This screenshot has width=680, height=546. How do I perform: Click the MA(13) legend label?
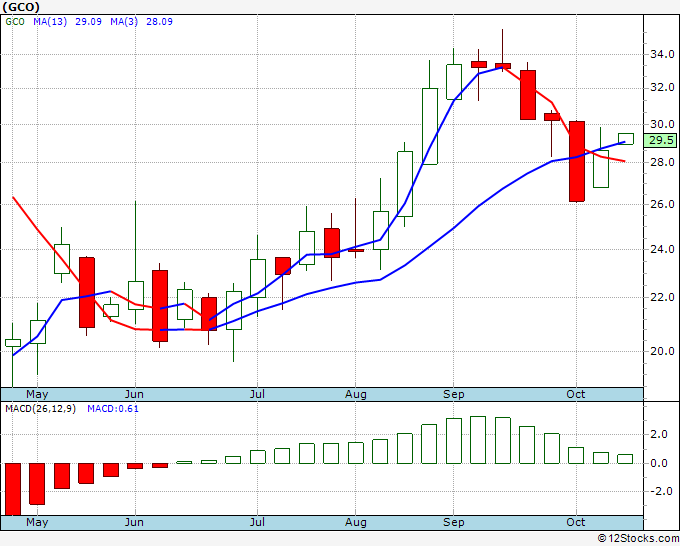click(x=50, y=22)
